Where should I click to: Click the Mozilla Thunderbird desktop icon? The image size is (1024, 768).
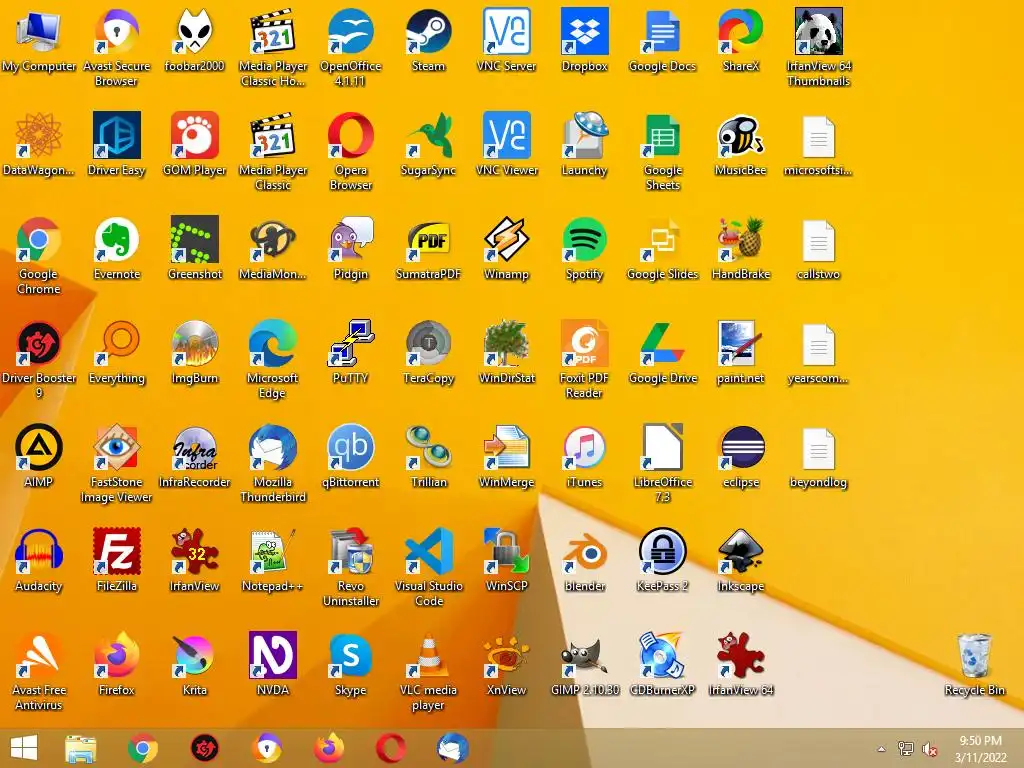(272, 447)
